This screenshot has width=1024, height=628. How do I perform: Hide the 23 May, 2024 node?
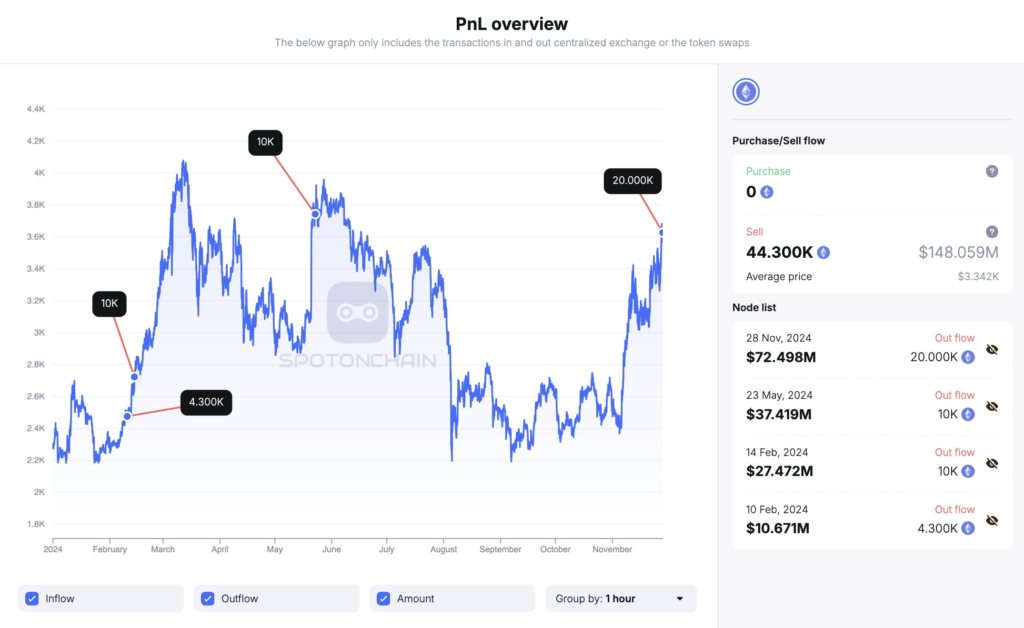click(x=992, y=407)
